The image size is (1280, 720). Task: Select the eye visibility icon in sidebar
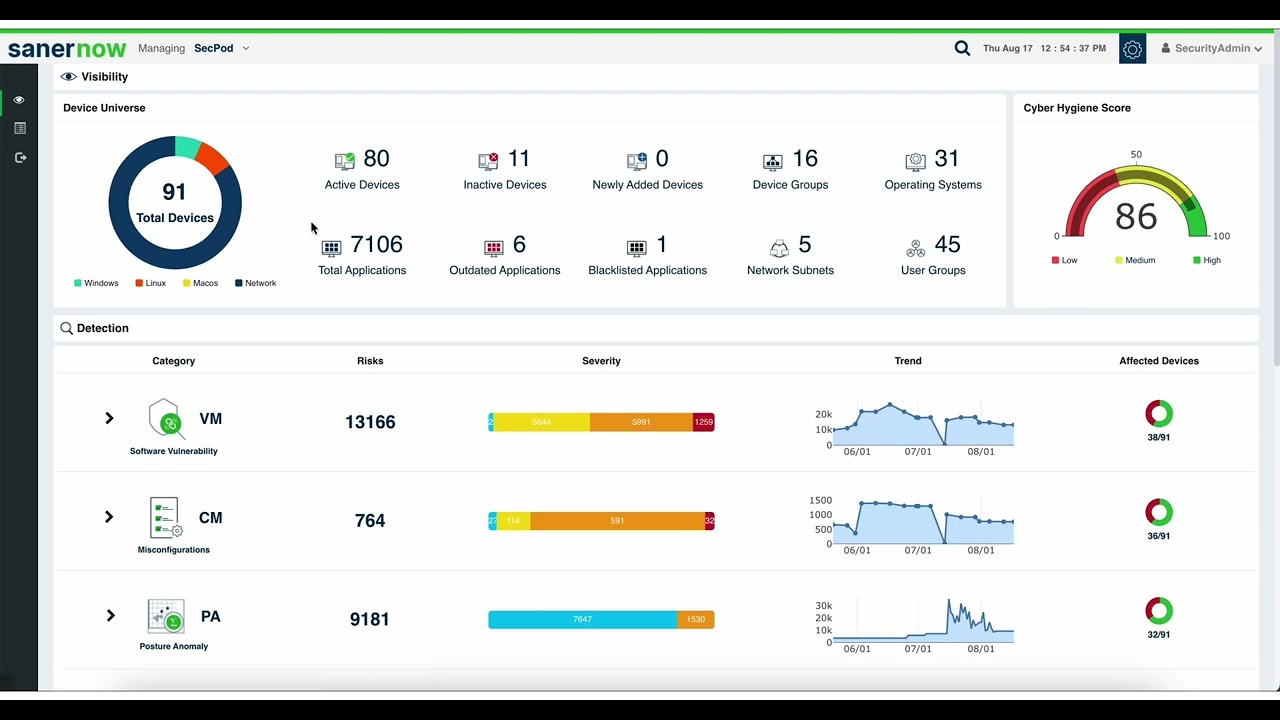[18, 100]
